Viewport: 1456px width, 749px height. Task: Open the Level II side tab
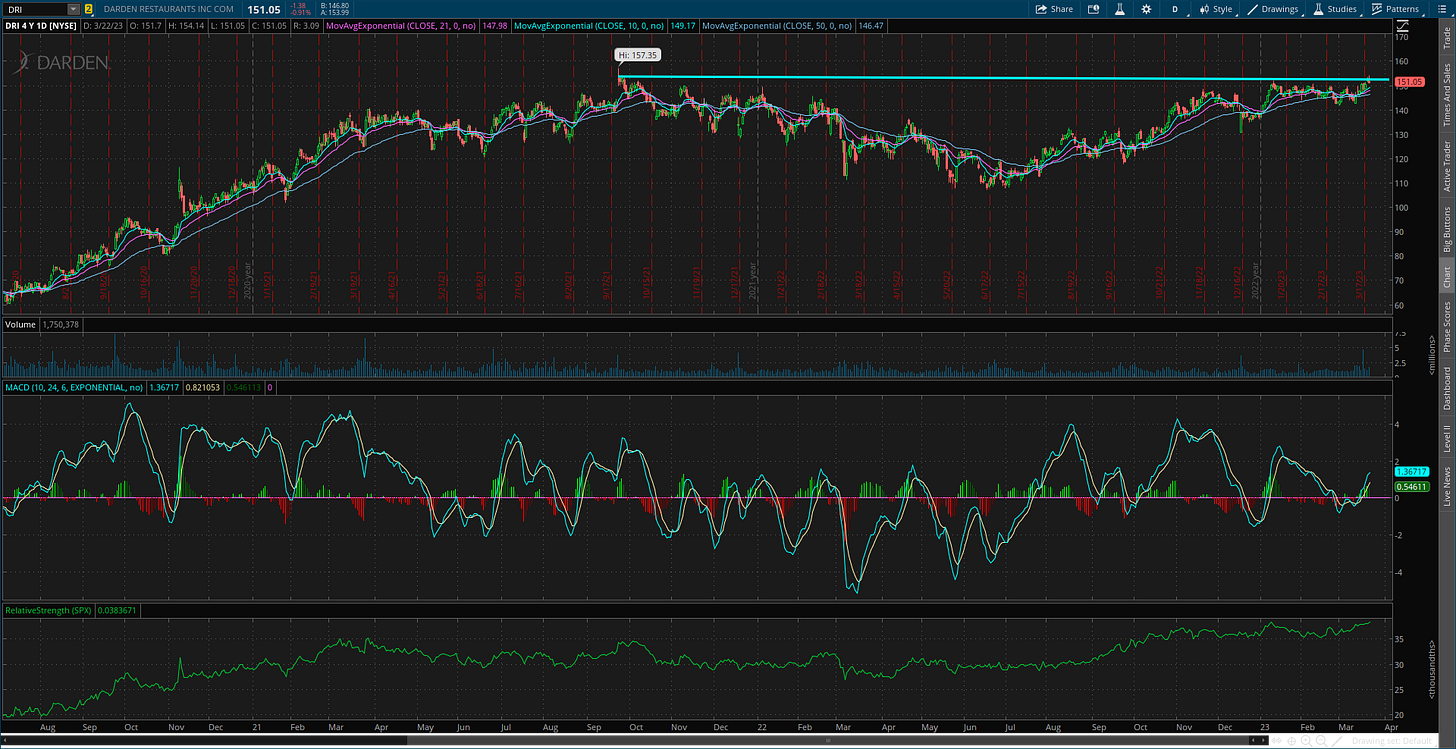coord(1446,437)
